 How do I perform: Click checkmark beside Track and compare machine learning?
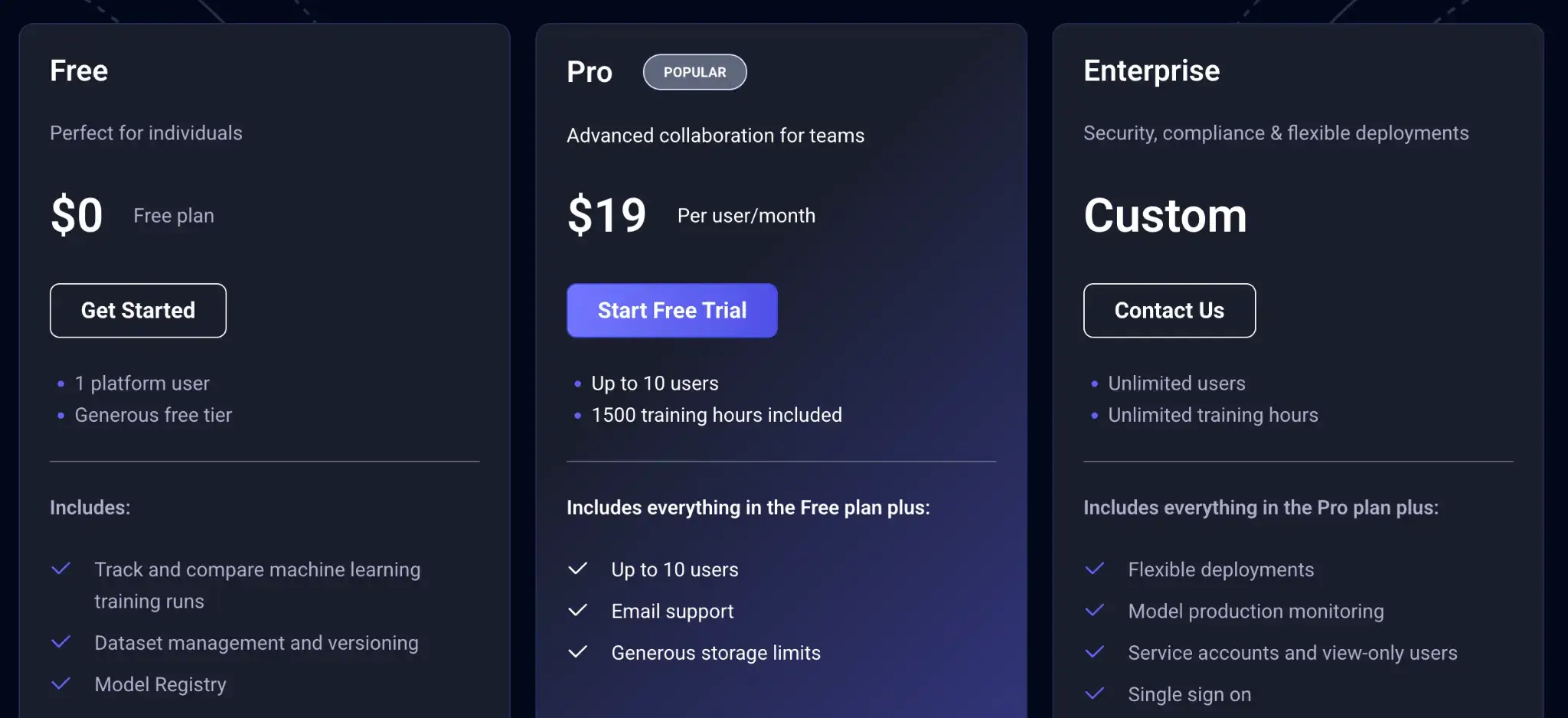(61, 569)
